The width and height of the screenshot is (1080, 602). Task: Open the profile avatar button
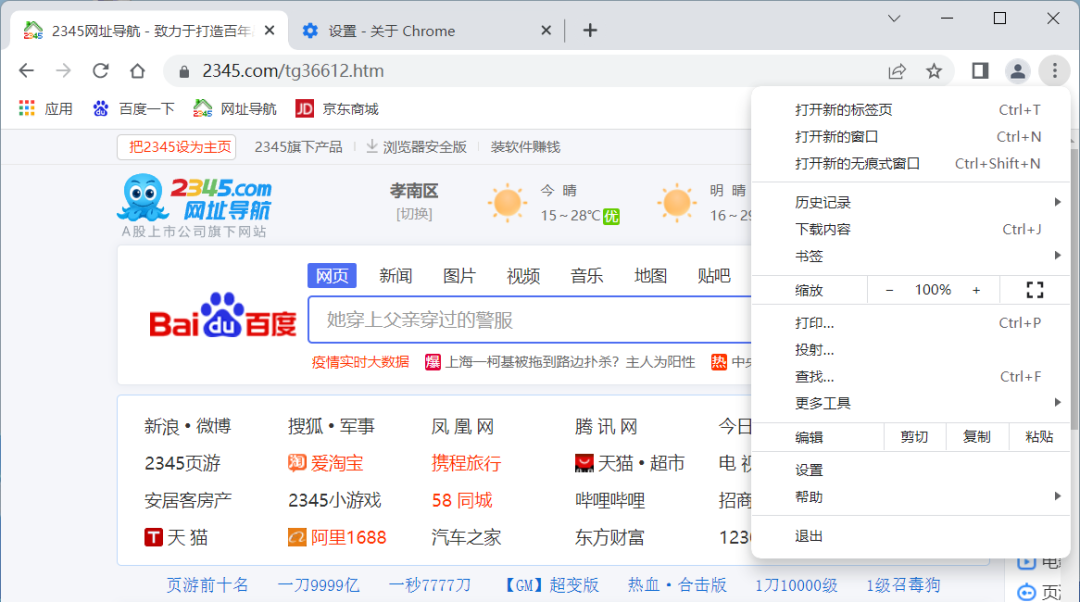coord(1017,71)
